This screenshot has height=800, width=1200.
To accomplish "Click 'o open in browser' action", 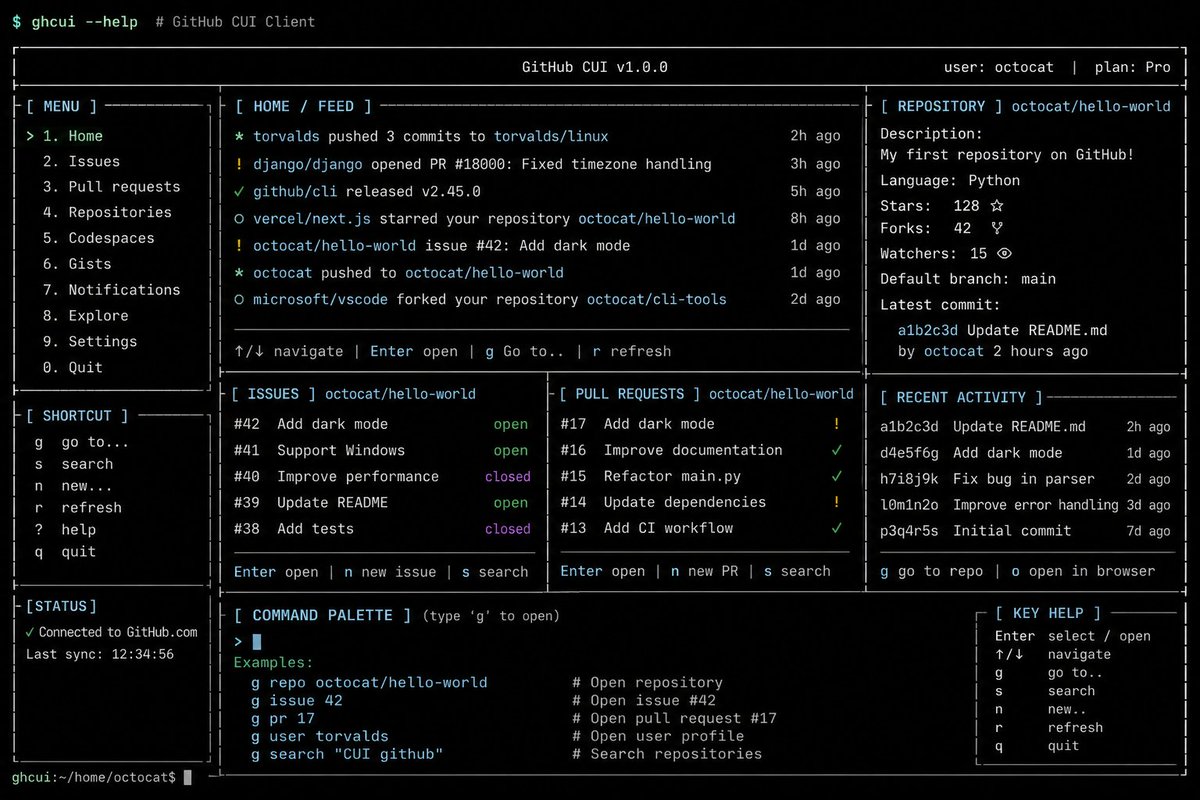I will pos(1083,571).
